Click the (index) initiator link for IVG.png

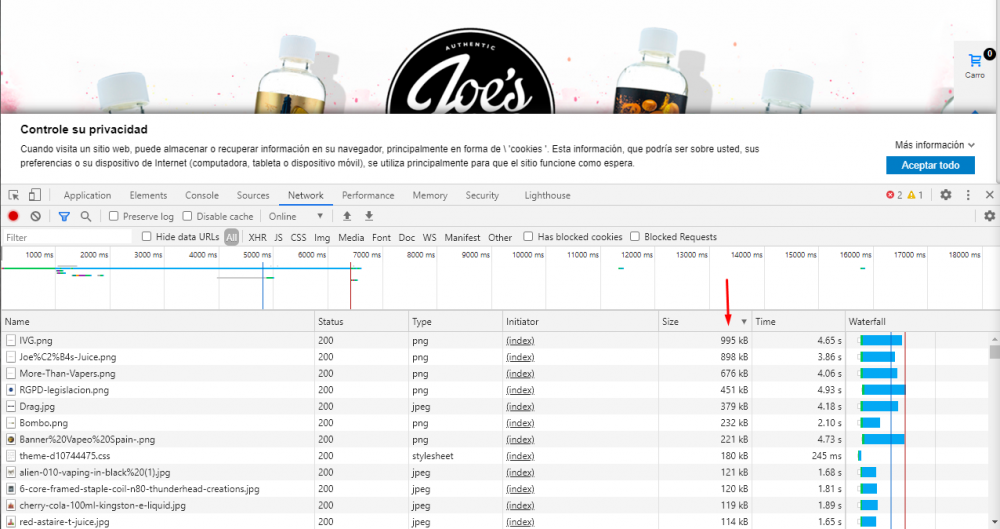tap(520, 341)
